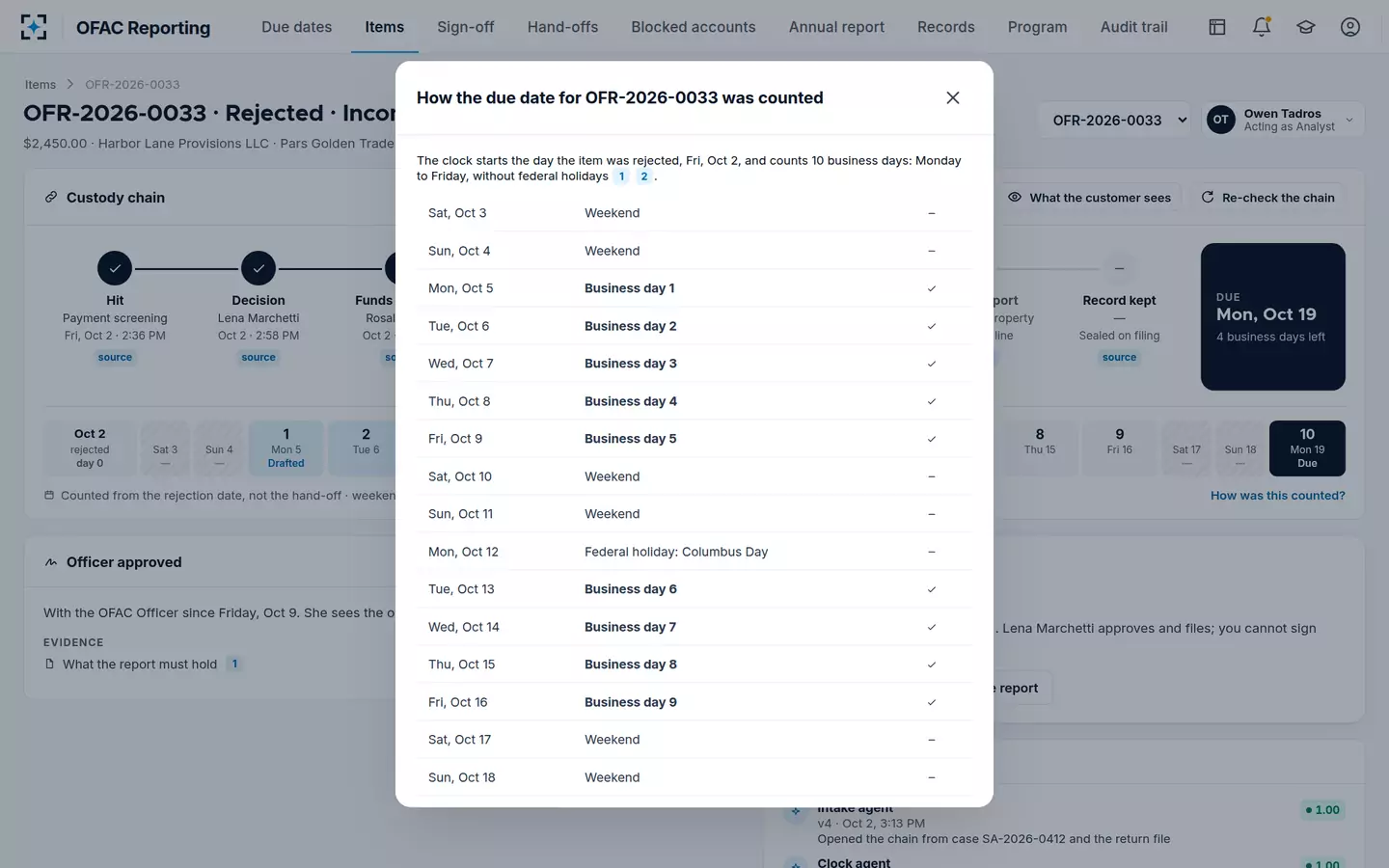The width and height of the screenshot is (1389, 868).
Task: Click the Officer approved signature icon
Action: (x=51, y=562)
